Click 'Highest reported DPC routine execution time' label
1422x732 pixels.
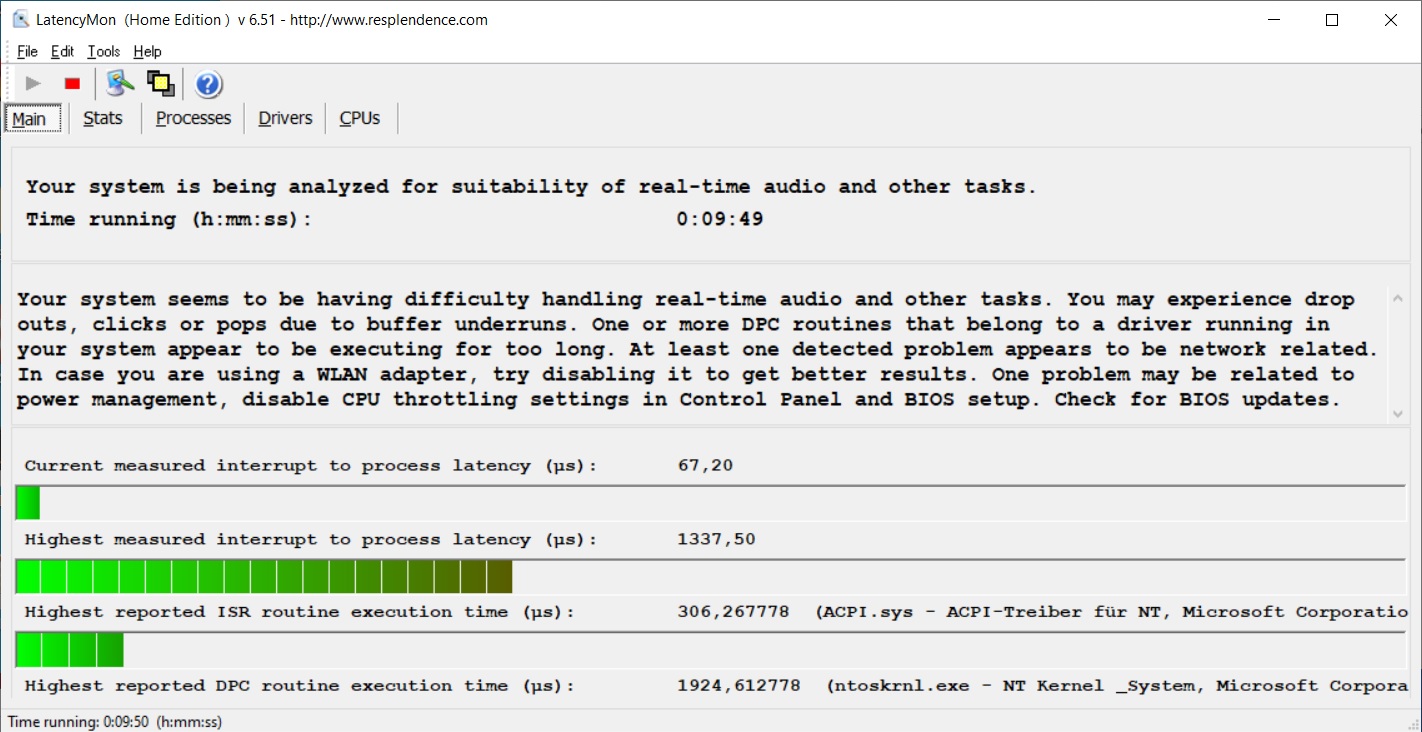pyautogui.click(x=300, y=686)
